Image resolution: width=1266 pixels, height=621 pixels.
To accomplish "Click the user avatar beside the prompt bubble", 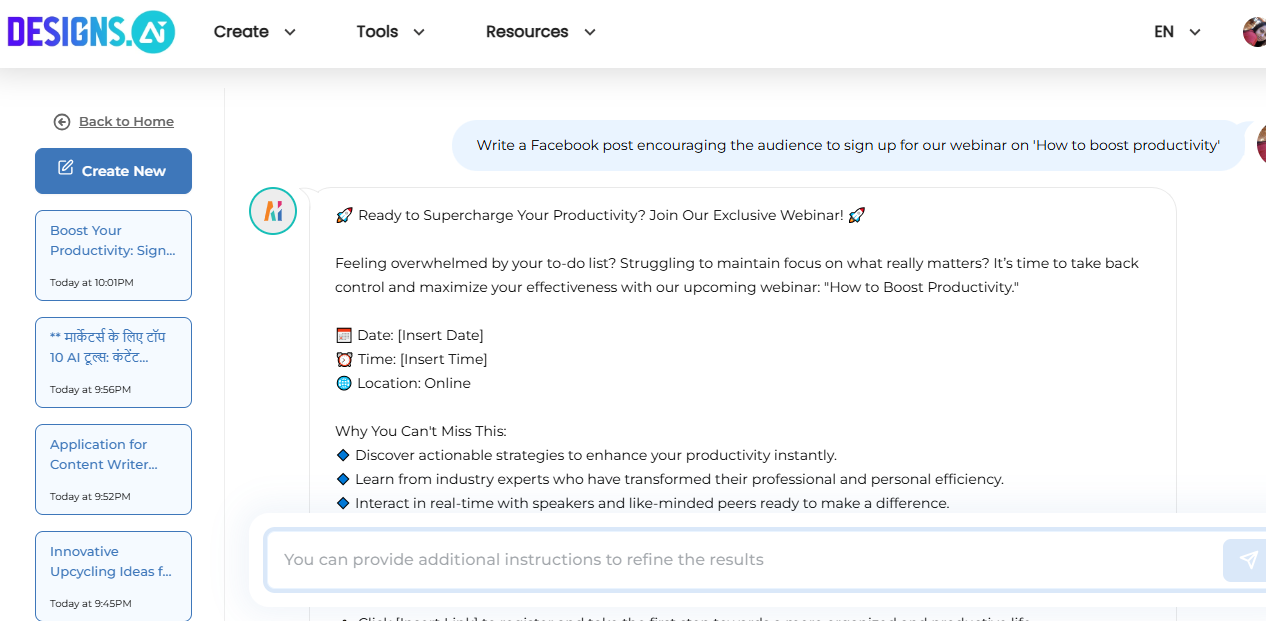I will click(x=1261, y=144).
